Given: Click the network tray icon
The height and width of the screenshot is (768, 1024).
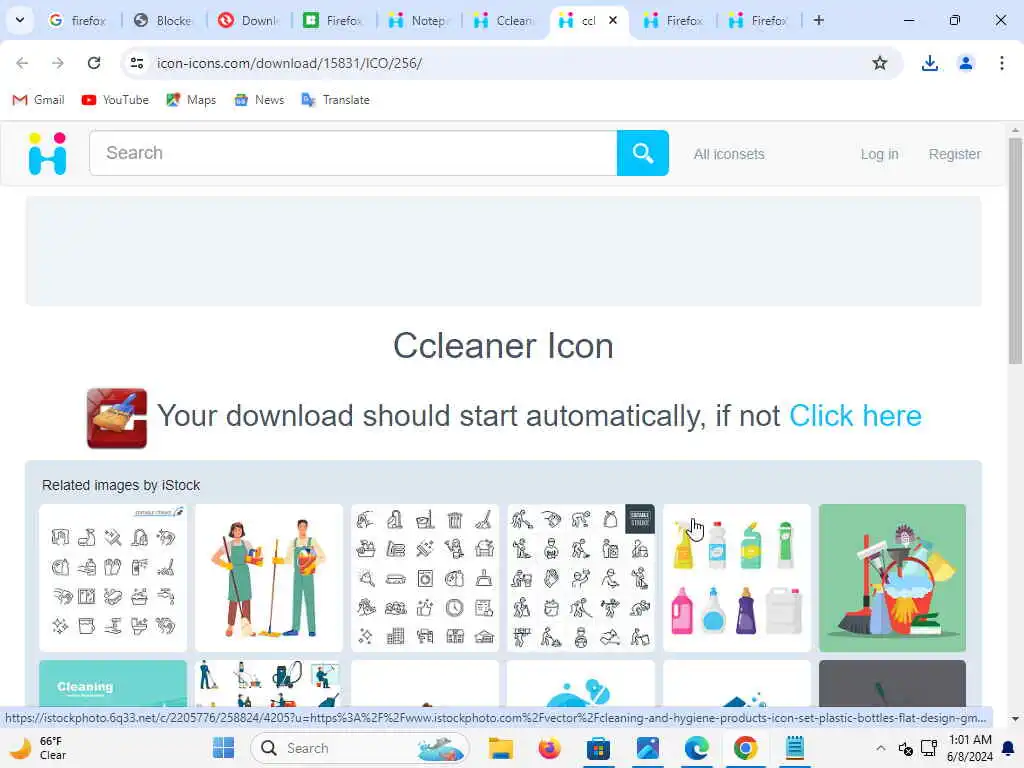Looking at the screenshot, I should [929, 748].
